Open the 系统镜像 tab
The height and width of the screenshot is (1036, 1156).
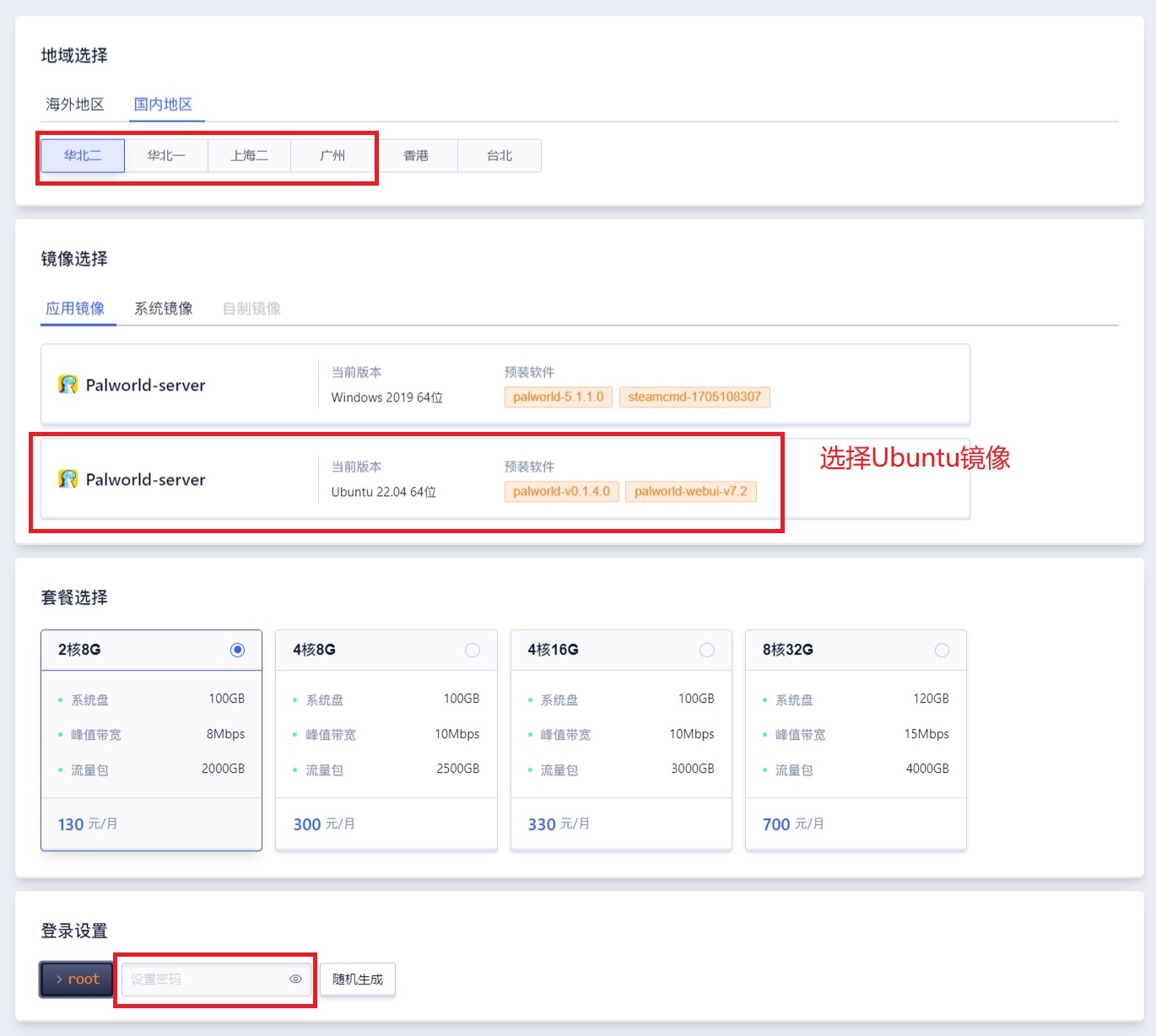click(164, 309)
